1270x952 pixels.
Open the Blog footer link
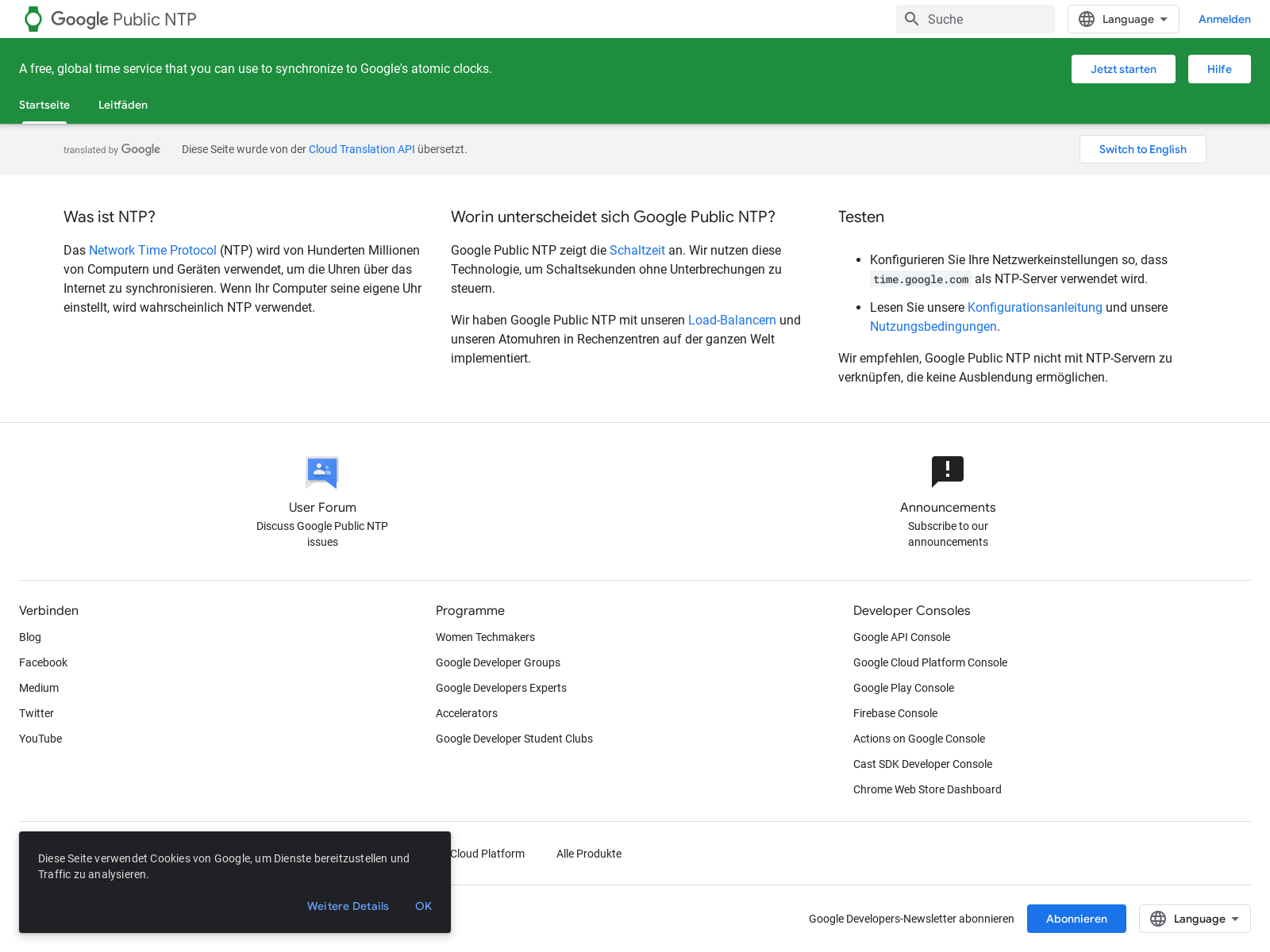pos(30,637)
